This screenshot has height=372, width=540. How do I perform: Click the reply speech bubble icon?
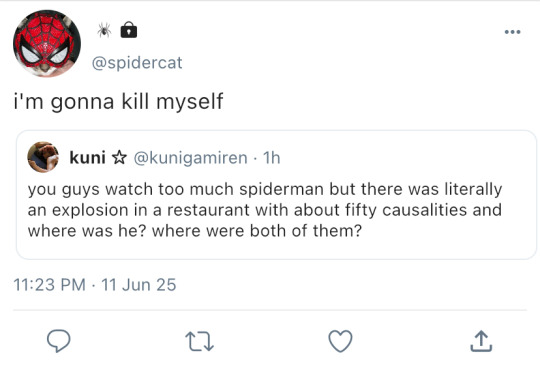point(59,341)
